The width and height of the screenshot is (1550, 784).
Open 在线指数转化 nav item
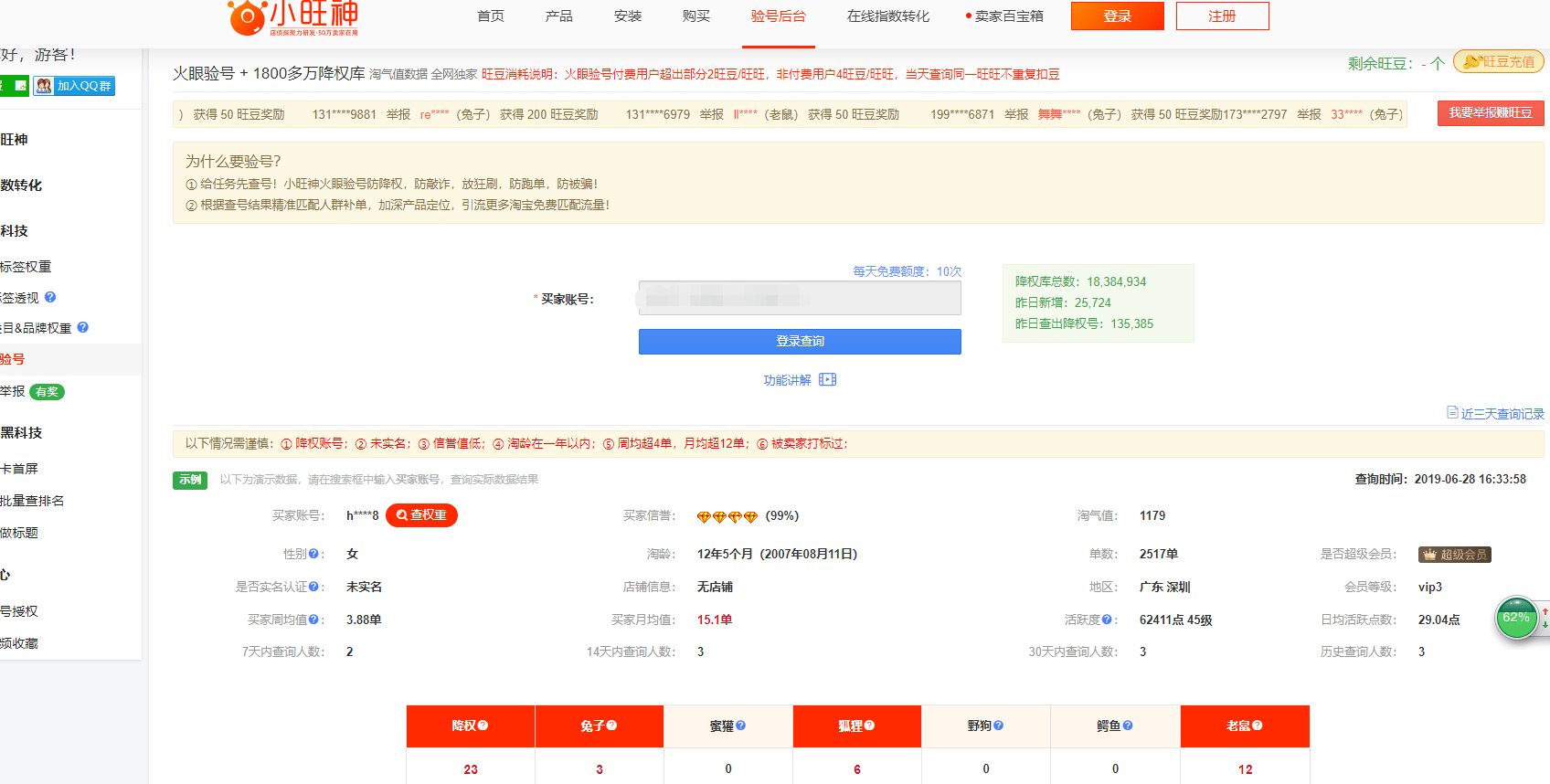[x=888, y=16]
